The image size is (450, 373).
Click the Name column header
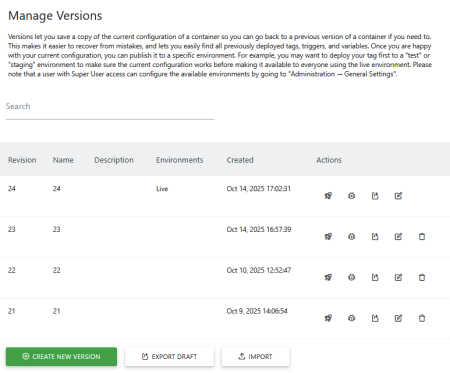63,160
